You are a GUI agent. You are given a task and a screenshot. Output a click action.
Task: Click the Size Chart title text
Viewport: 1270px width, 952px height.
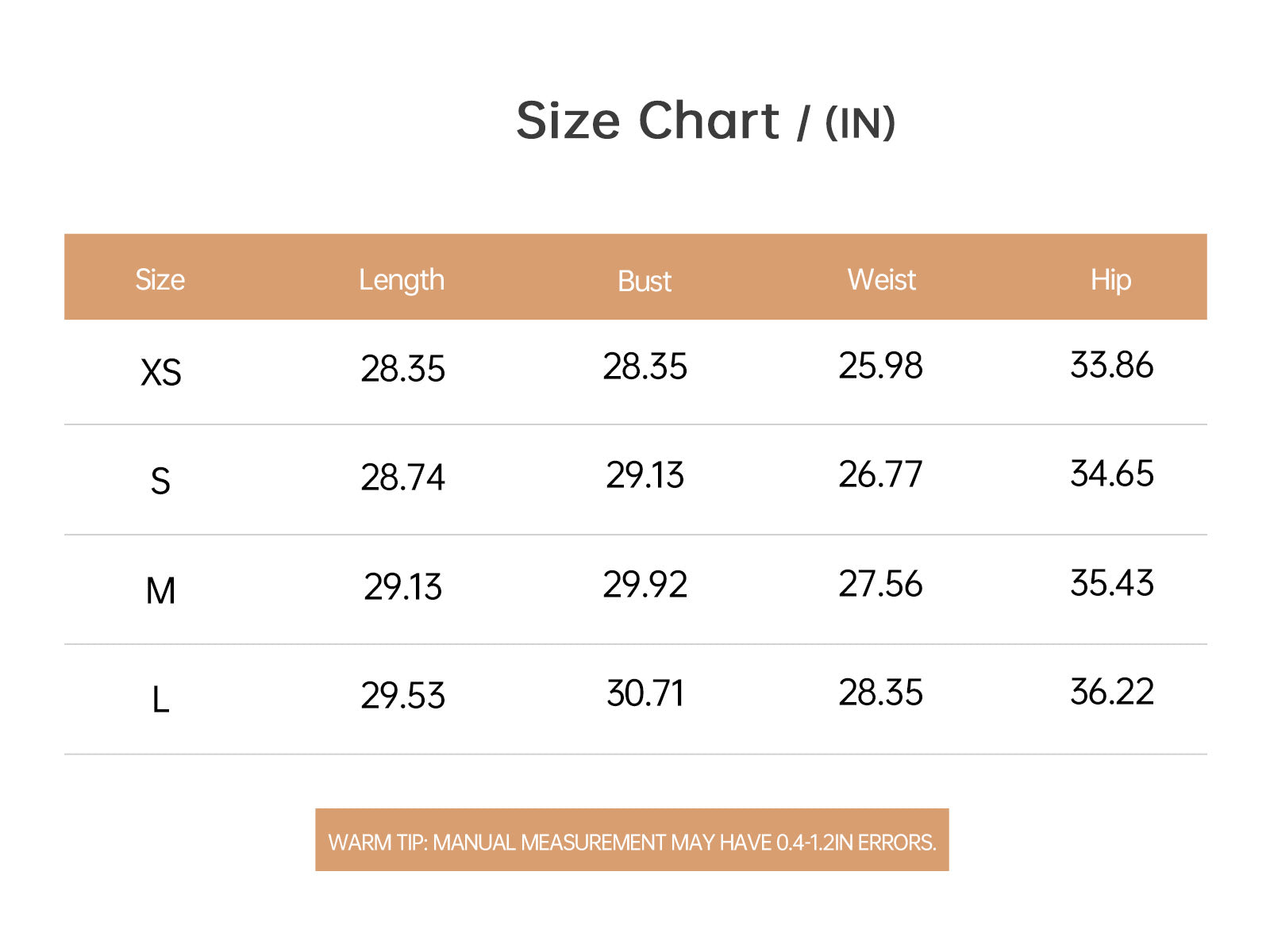tap(648, 121)
